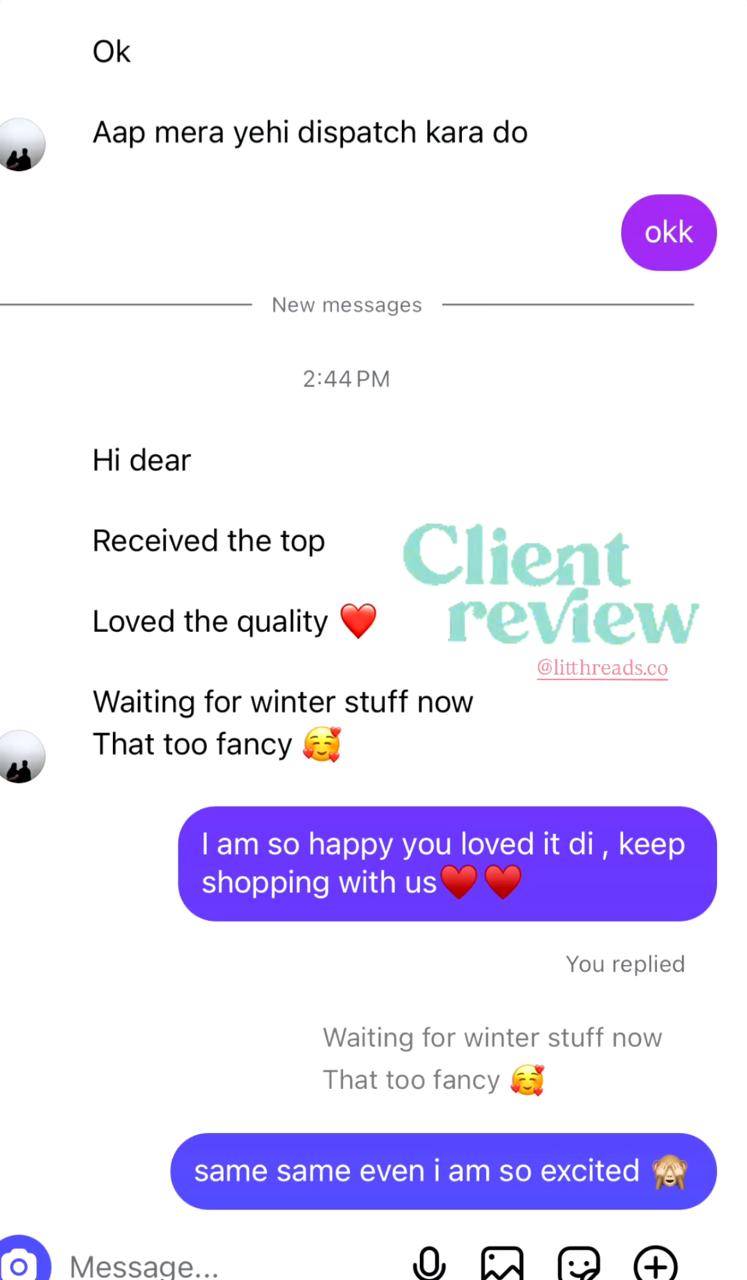
Task: Tap the 'Client review' overlay text
Action: [551, 584]
